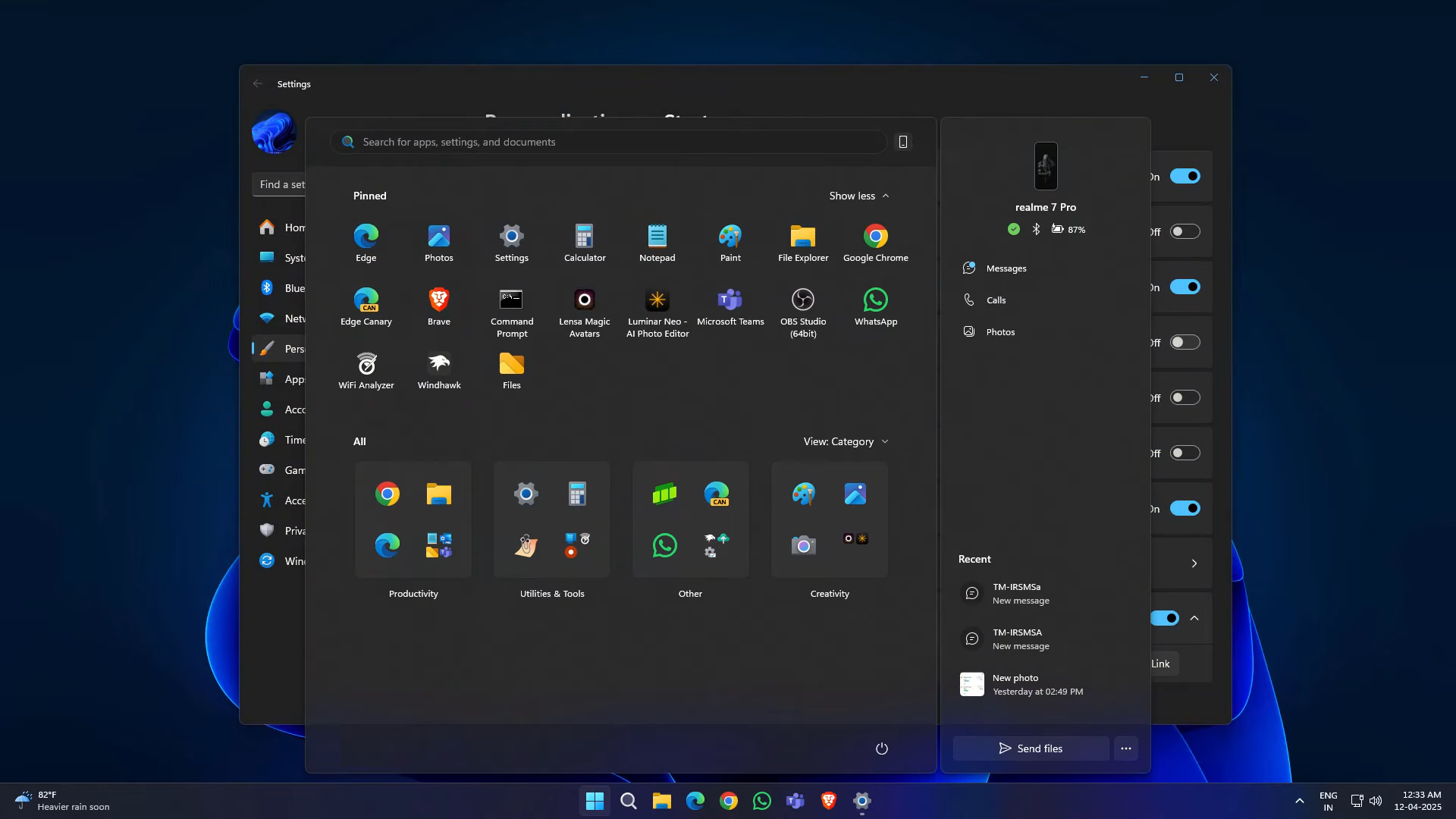Collapse pinned apps with Show less

click(x=858, y=196)
